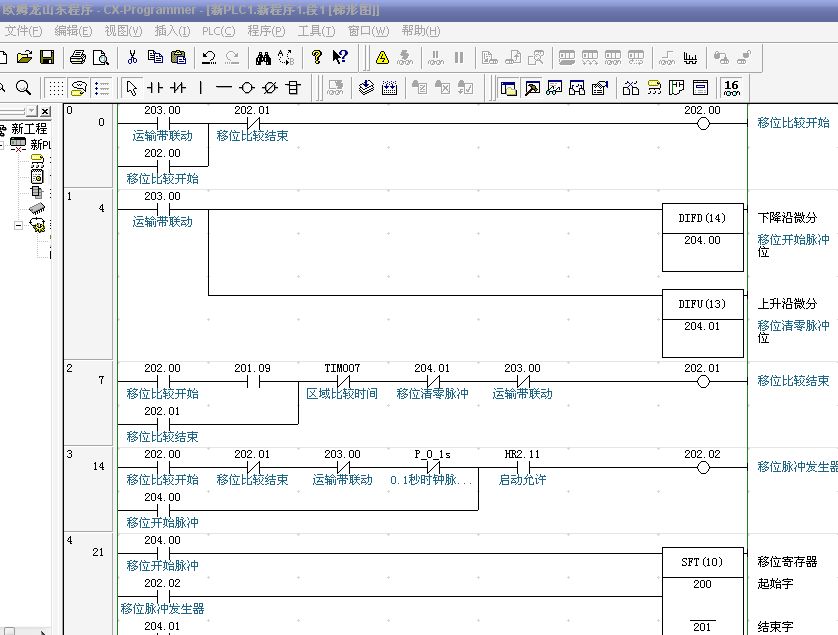Click the Save floppy disk icon
The image size is (838, 635).
tap(46, 58)
